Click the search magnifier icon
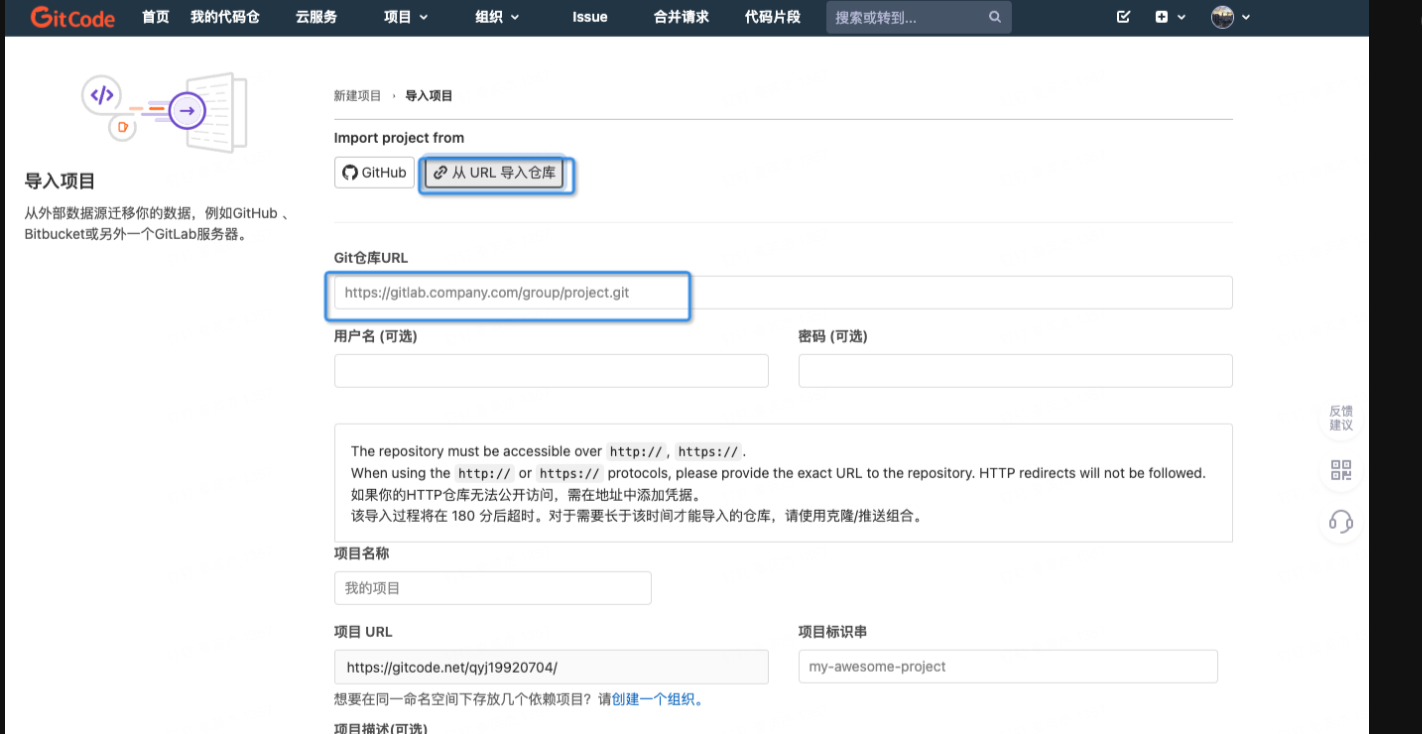This screenshot has height=734, width=1422. [x=995, y=17]
